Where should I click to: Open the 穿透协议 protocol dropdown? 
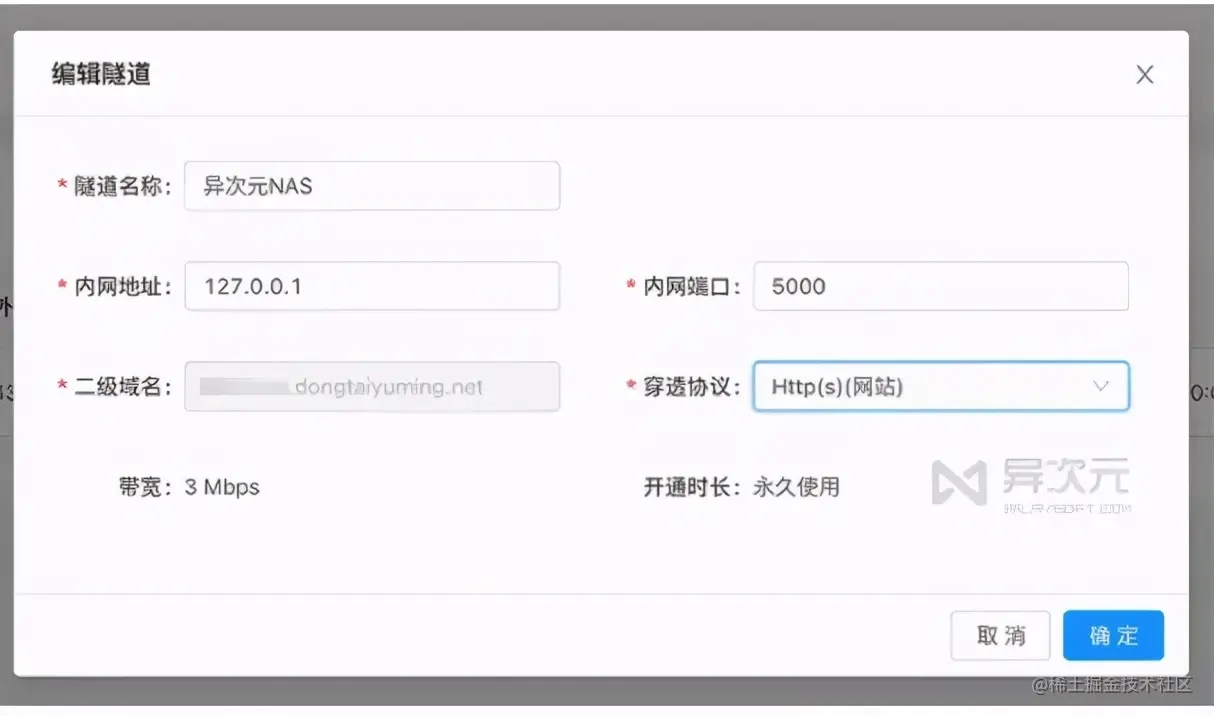[x=940, y=386]
